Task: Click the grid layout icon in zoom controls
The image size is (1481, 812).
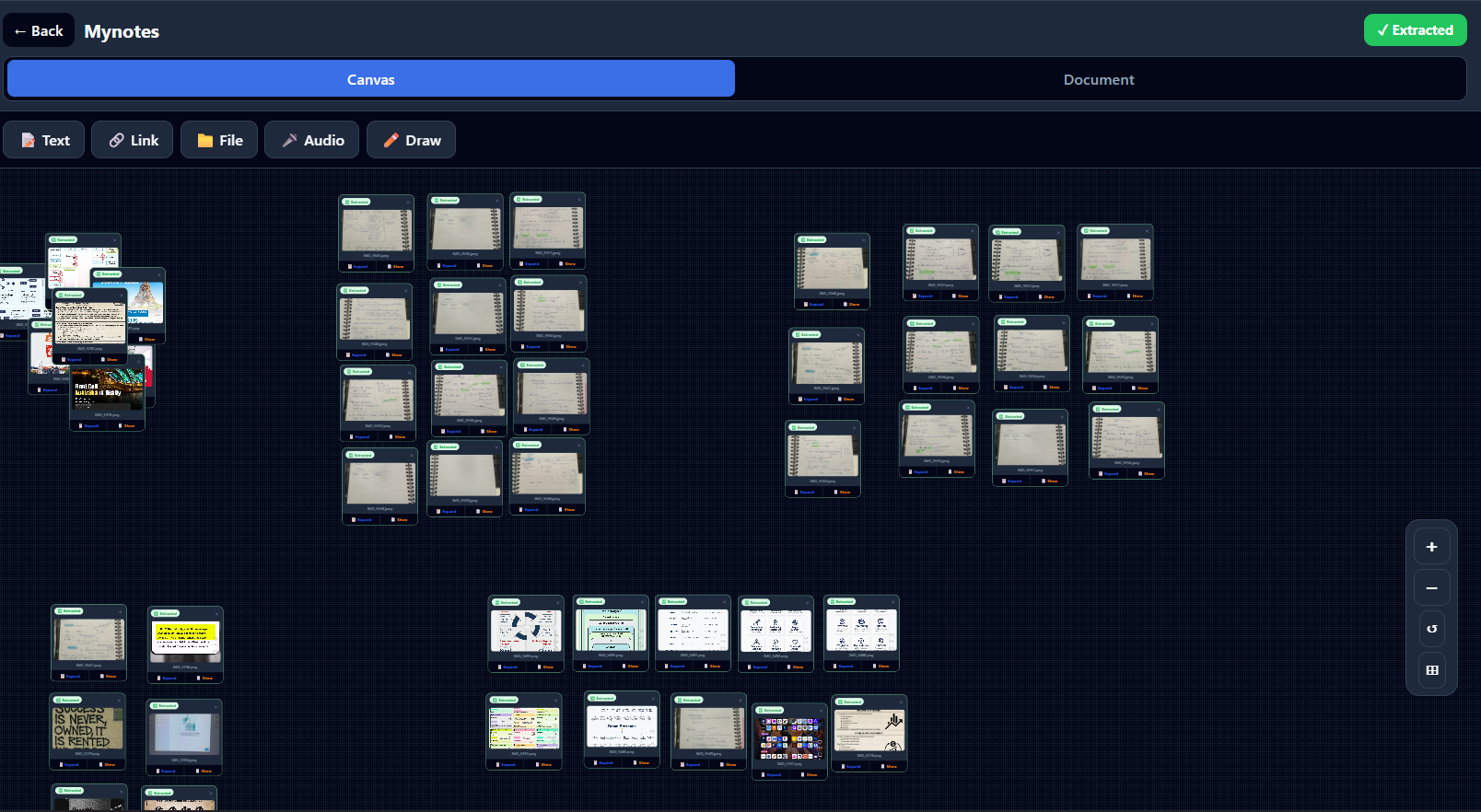Action: 1431,670
